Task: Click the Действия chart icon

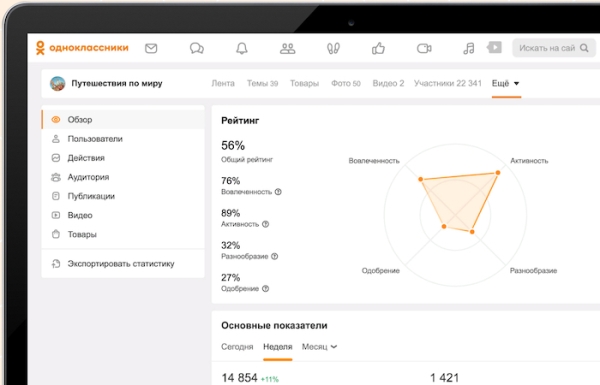Action: click(x=56, y=158)
